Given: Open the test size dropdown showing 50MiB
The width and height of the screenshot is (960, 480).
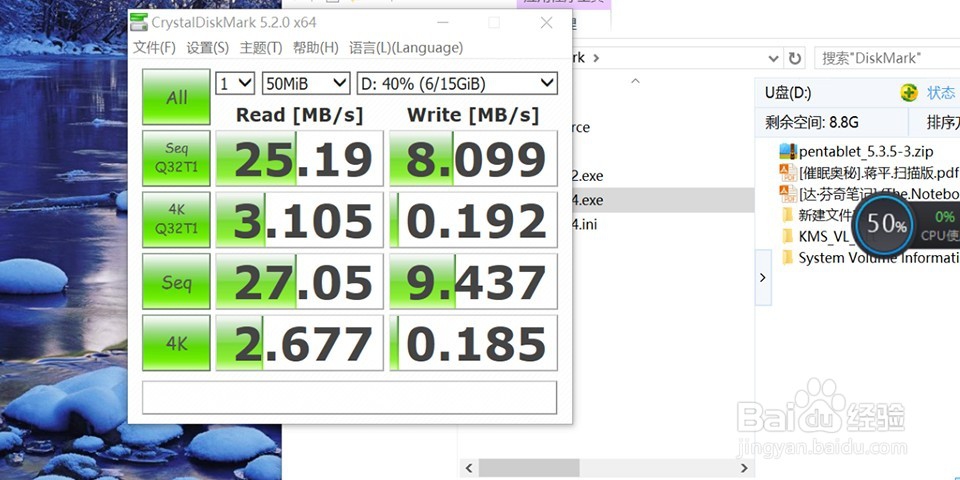Looking at the screenshot, I should 306,83.
